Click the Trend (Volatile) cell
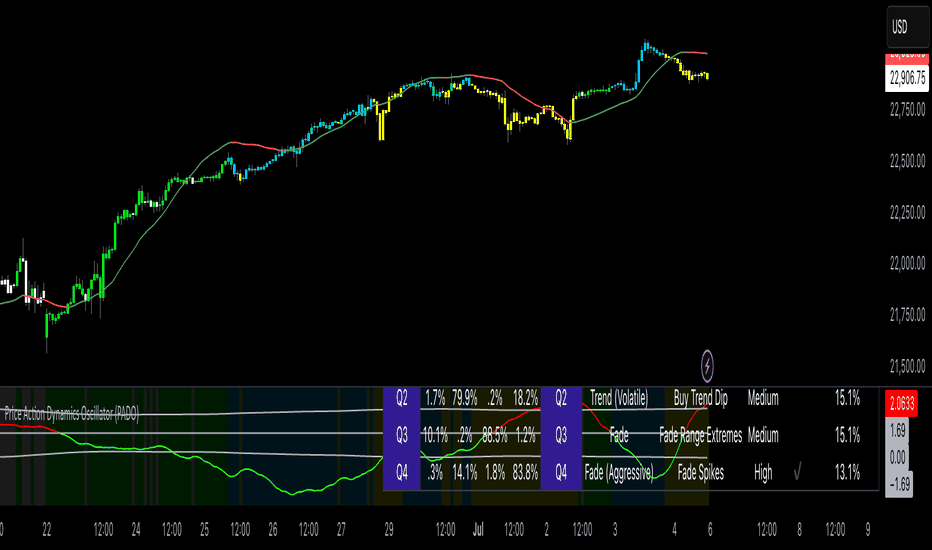The image size is (932, 550). tap(619, 398)
